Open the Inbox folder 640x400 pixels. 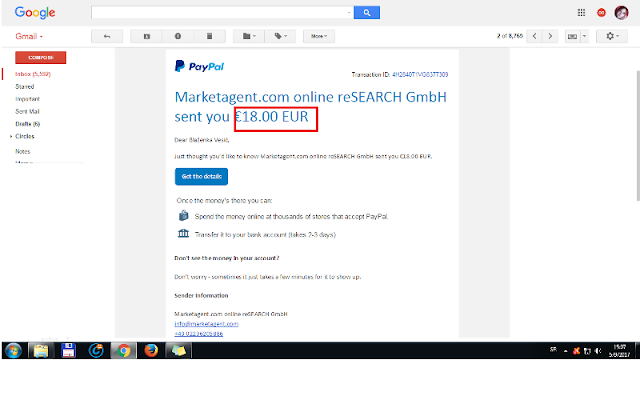[x=33, y=74]
